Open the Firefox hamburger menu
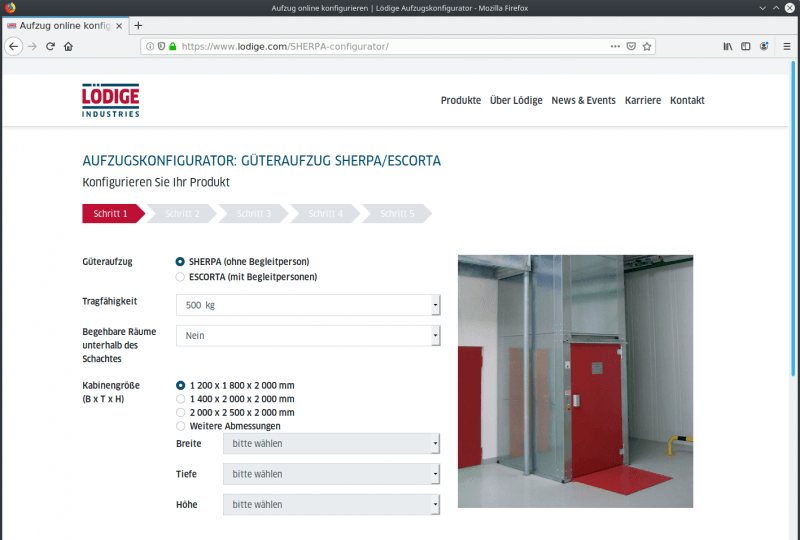The height and width of the screenshot is (540, 800). point(787,46)
